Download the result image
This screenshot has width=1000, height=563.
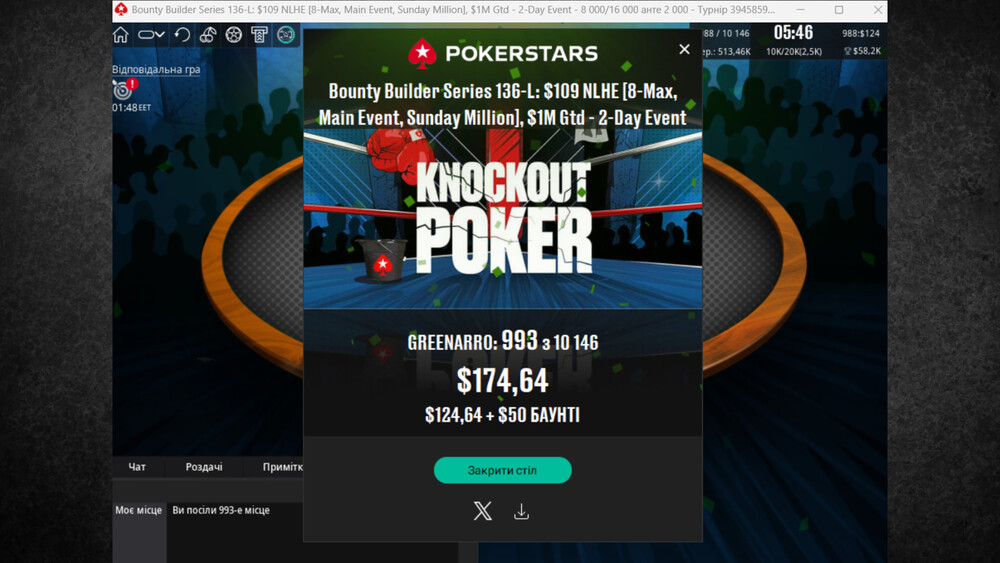(522, 511)
